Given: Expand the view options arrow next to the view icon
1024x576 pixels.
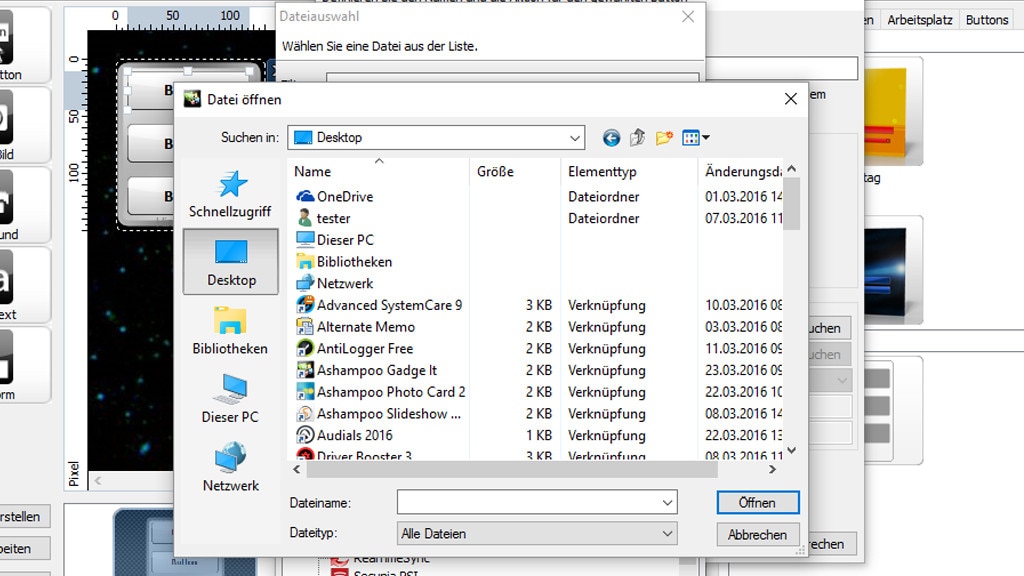Looking at the screenshot, I should (x=706, y=138).
